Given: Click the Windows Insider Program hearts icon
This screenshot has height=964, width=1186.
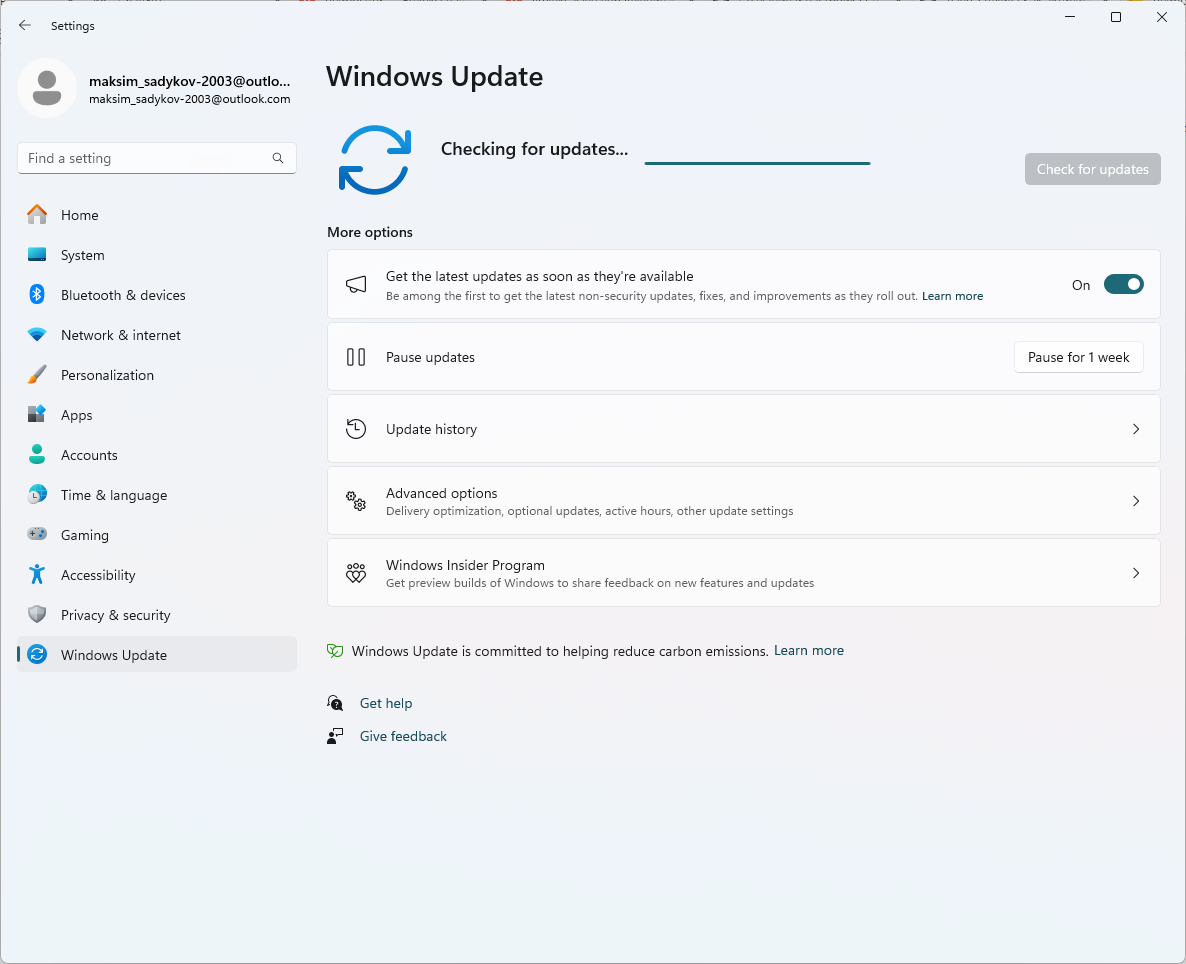Looking at the screenshot, I should [x=356, y=573].
